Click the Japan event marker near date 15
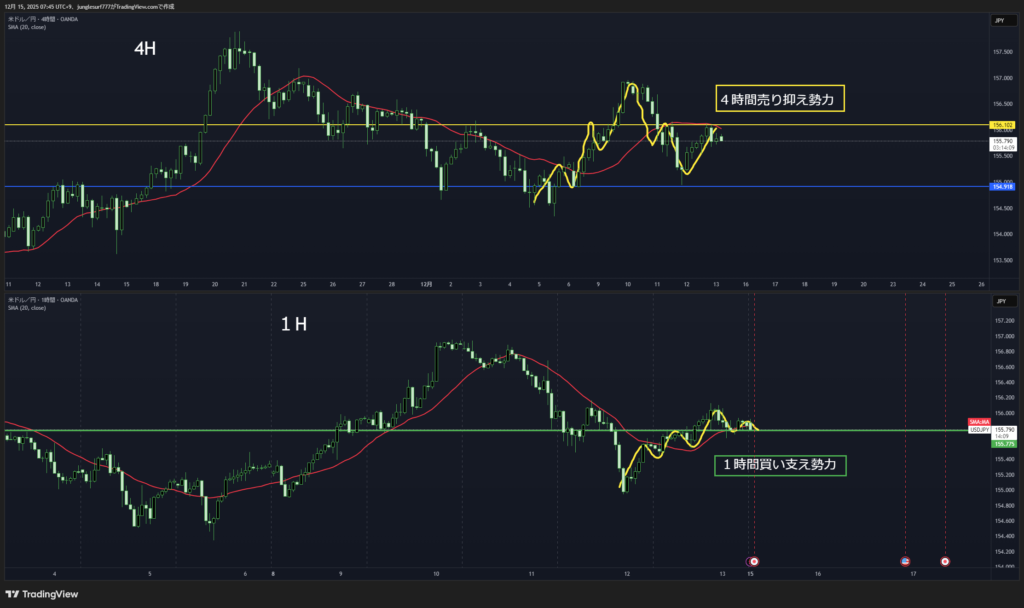The width and height of the screenshot is (1024, 608). click(754, 562)
